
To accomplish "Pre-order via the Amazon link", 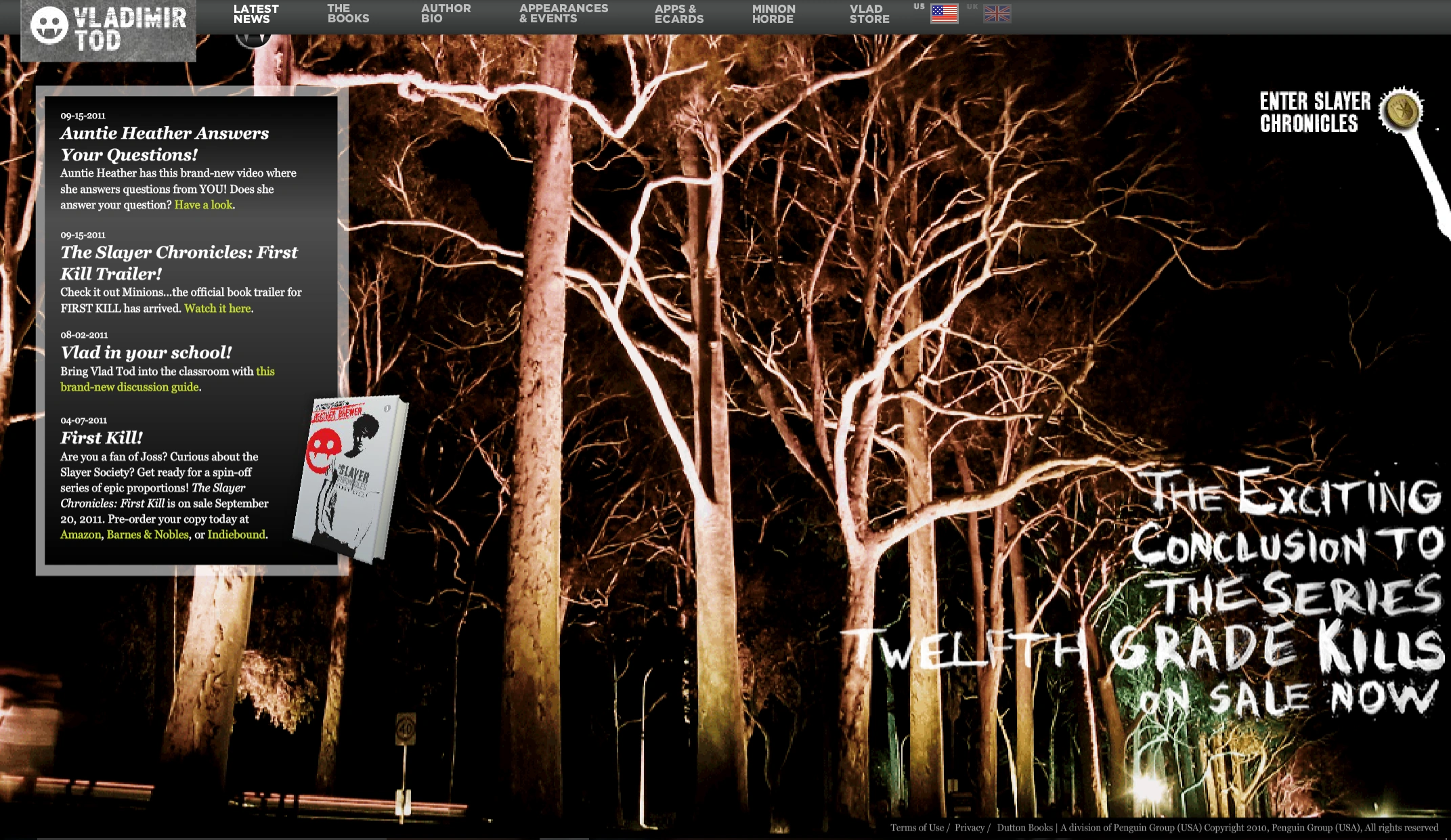I will 80,535.
